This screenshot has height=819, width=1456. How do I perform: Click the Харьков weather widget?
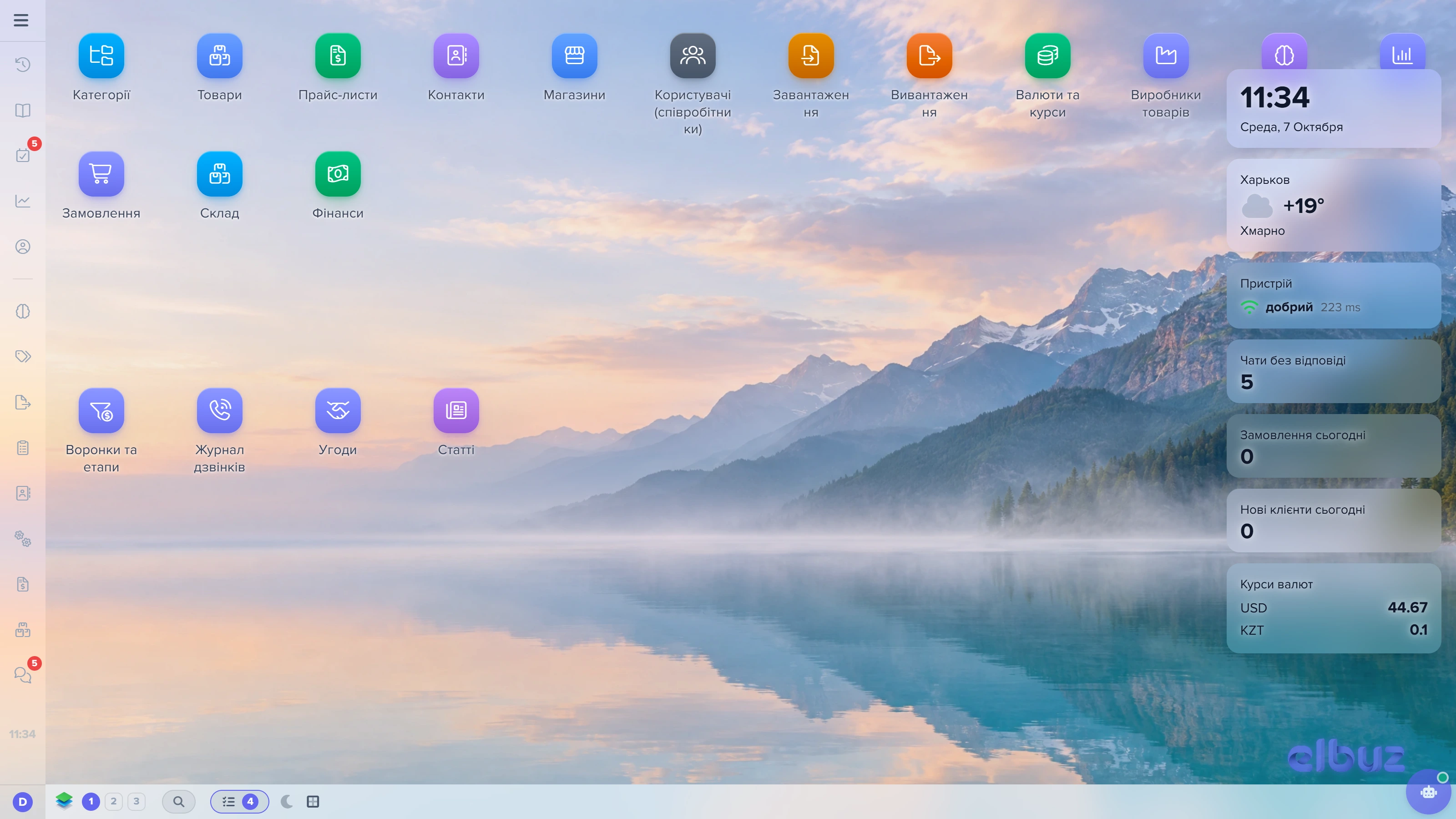point(1333,205)
